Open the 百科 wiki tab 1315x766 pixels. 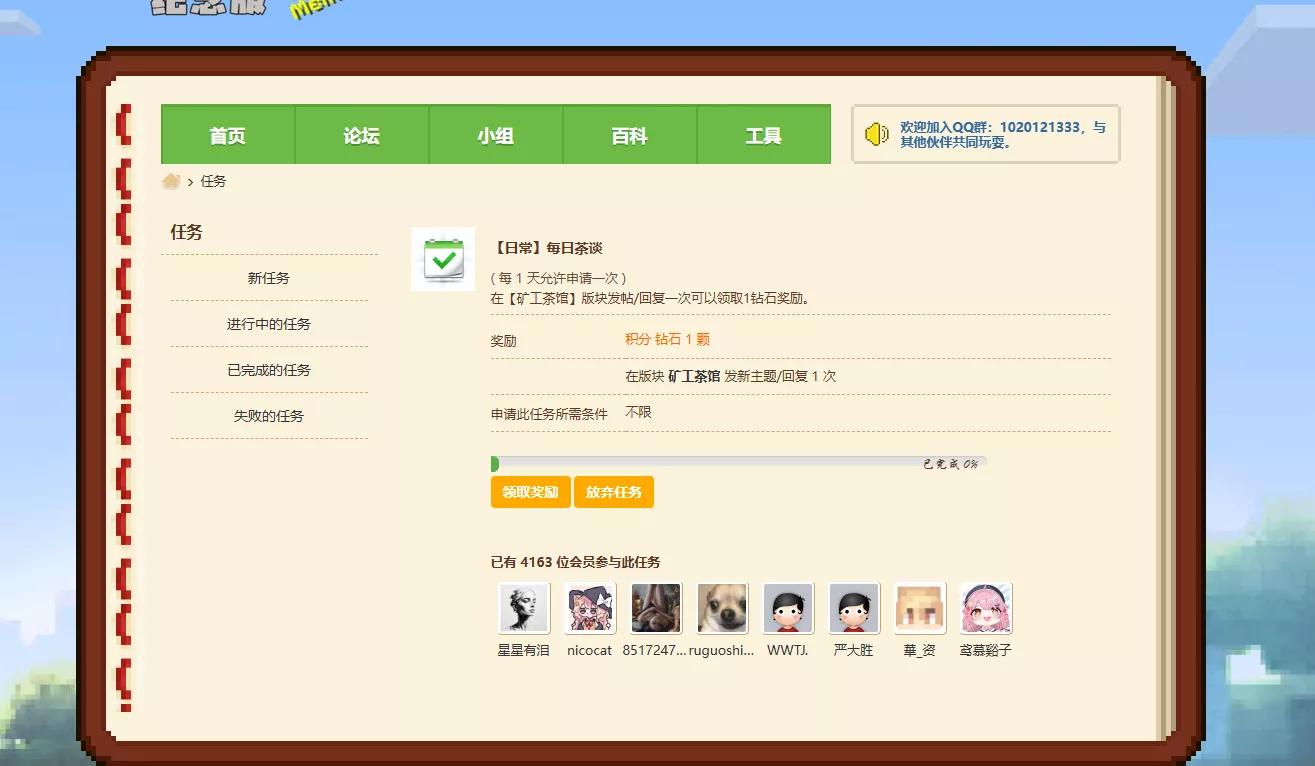point(630,136)
